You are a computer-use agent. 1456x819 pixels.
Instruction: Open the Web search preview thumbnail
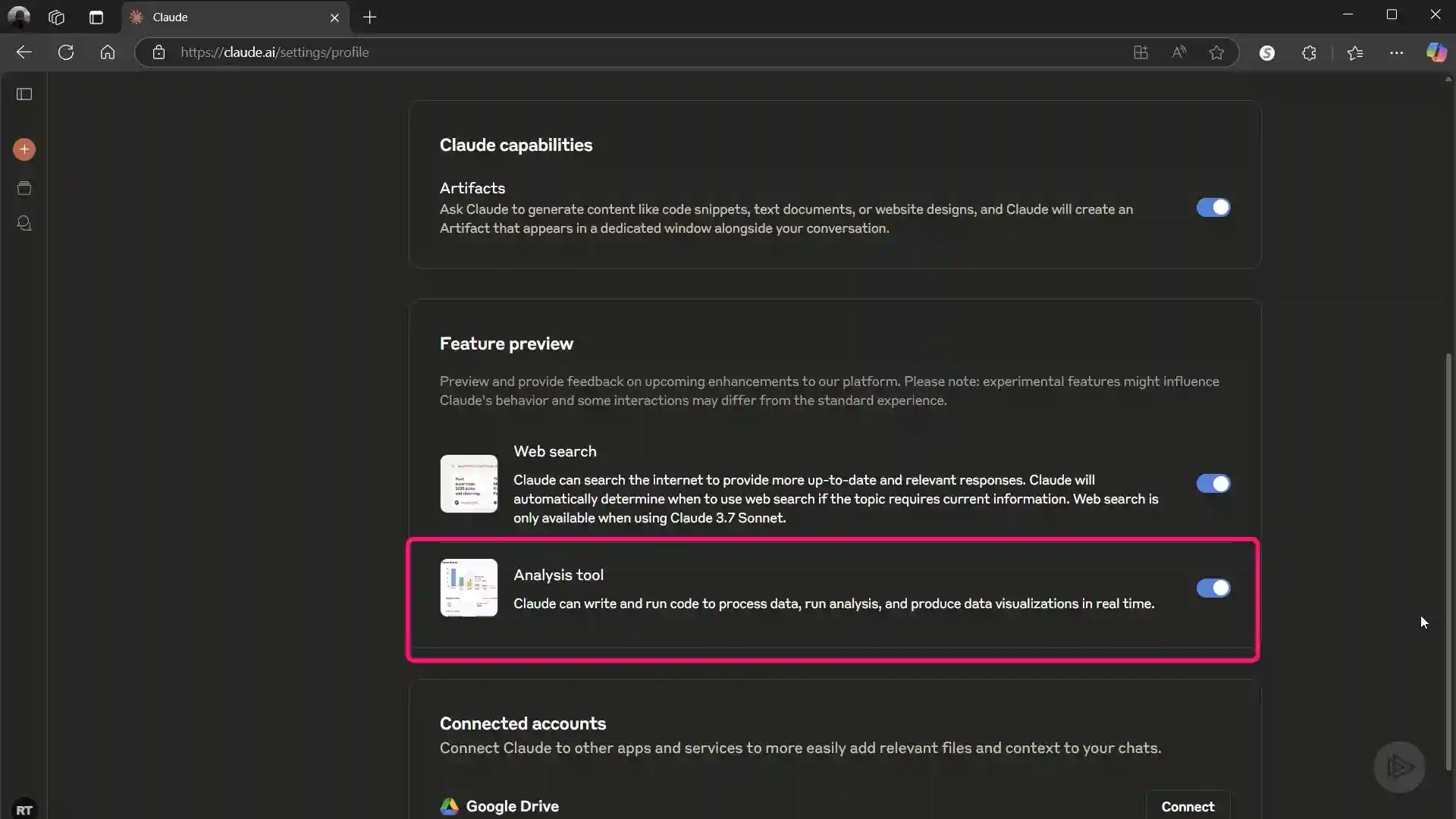(x=469, y=484)
